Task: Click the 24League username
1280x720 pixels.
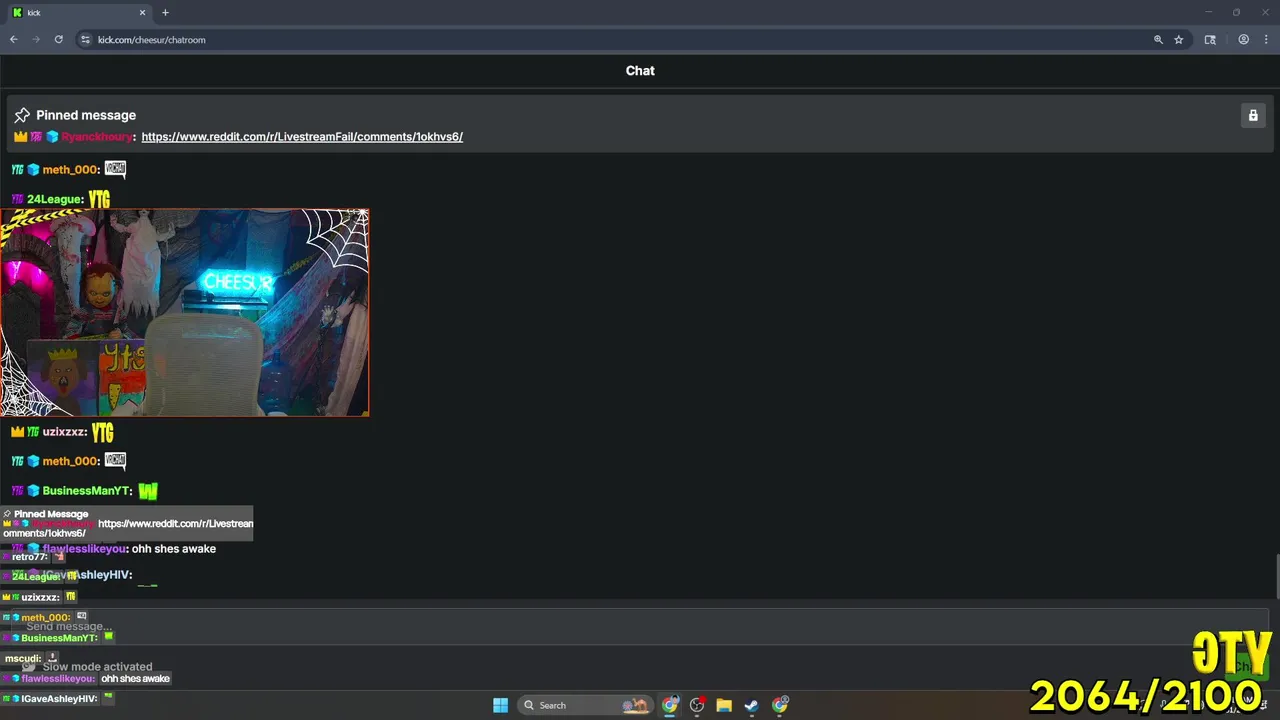Action: (x=54, y=200)
